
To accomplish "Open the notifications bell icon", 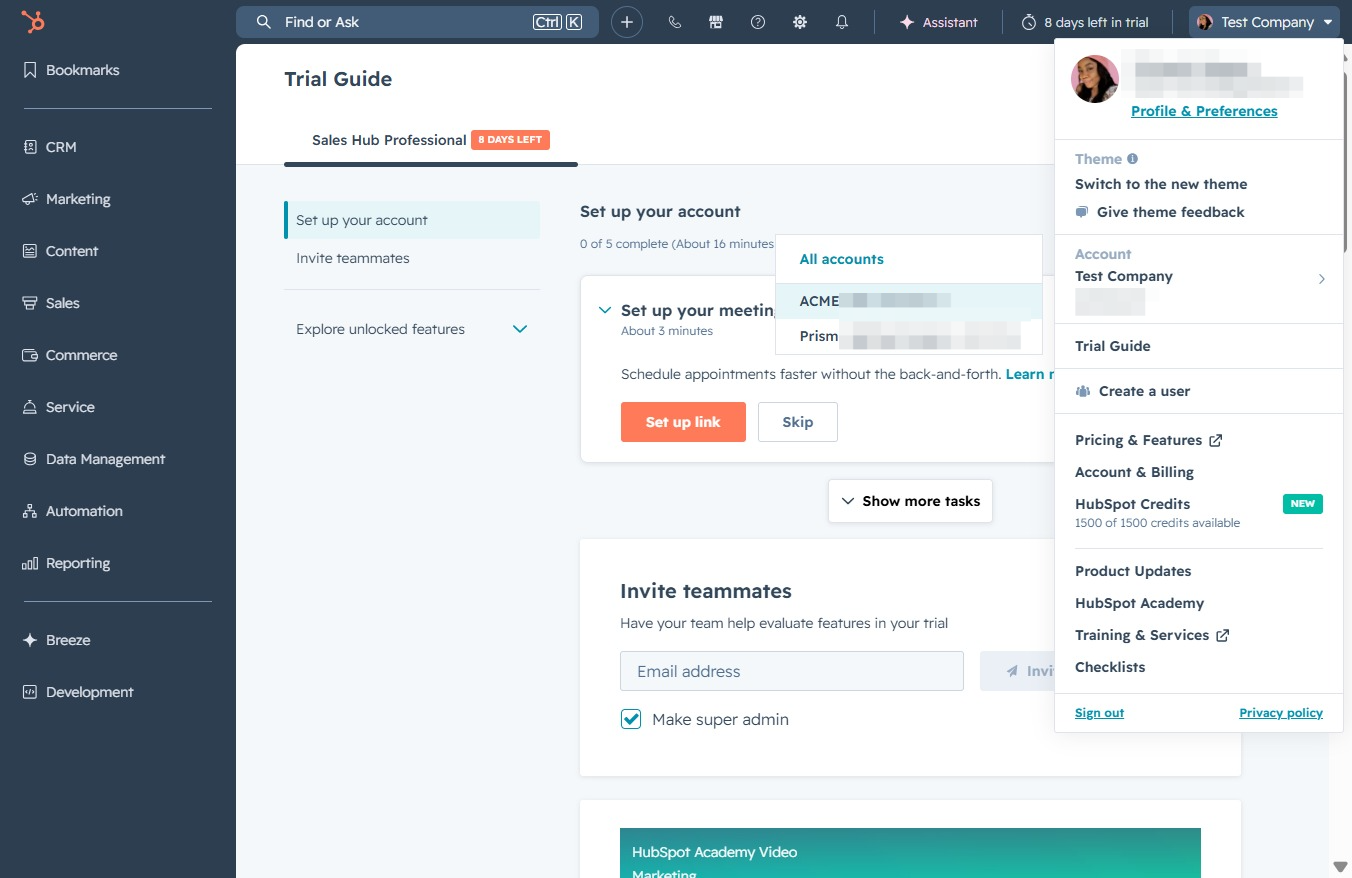I will tap(842, 22).
